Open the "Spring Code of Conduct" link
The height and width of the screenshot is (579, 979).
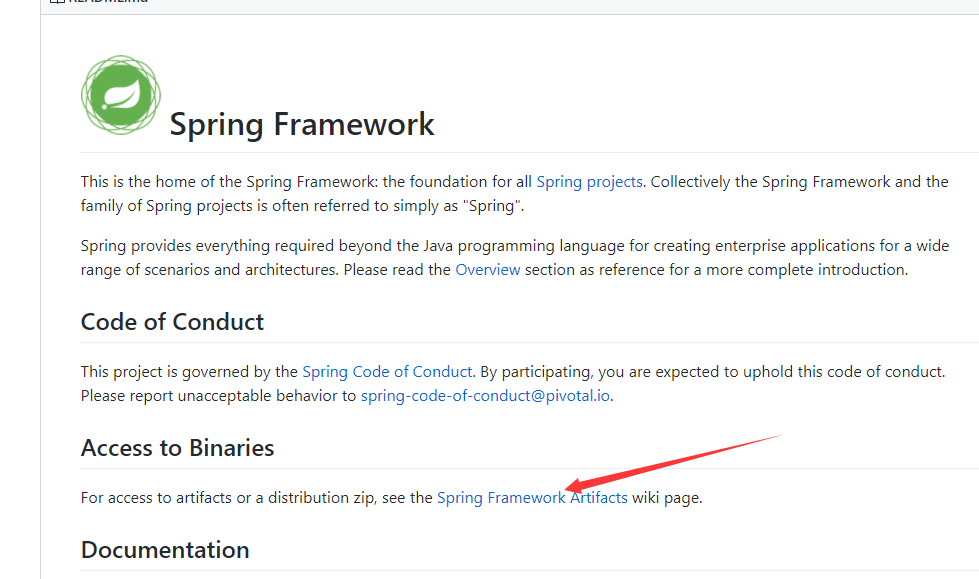(x=388, y=372)
